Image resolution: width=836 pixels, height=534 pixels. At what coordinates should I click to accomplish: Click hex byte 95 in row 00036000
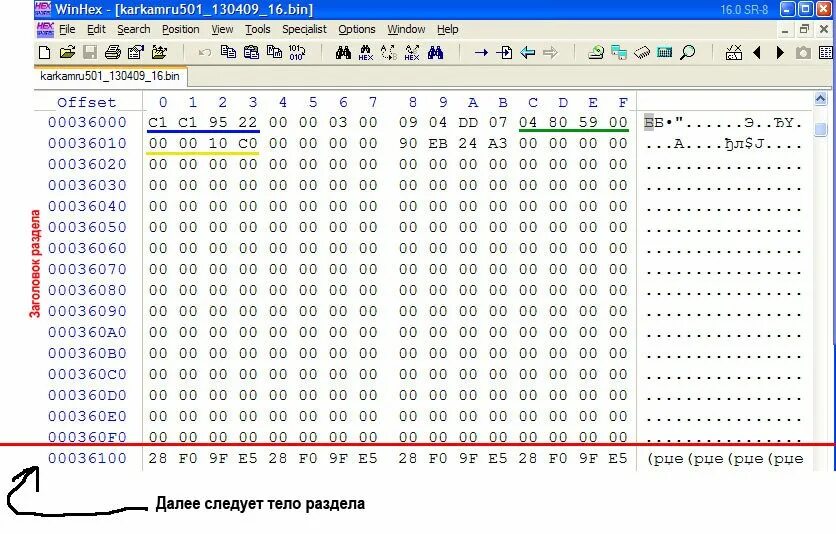point(218,123)
